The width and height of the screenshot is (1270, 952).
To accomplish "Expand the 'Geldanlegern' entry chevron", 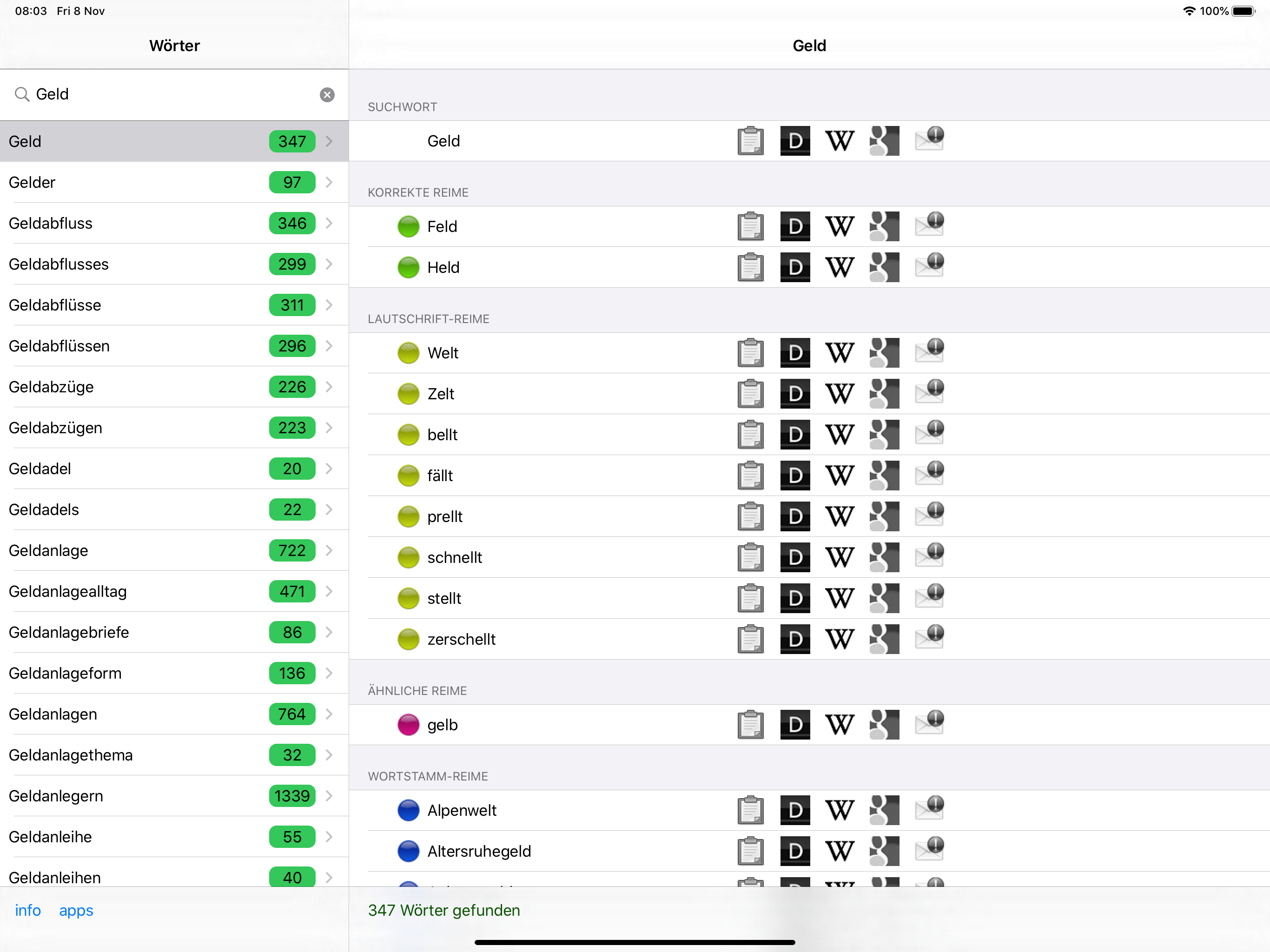I will click(329, 796).
